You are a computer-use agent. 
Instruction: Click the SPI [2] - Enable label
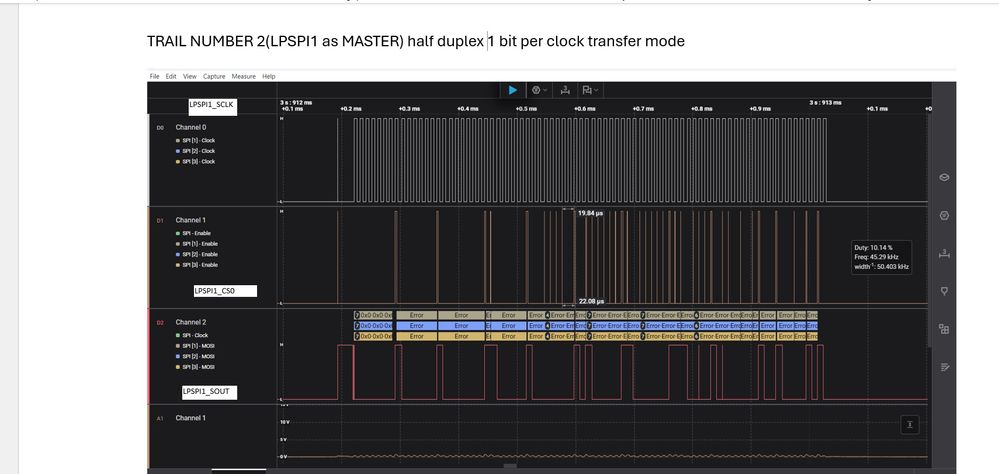[x=200, y=254]
